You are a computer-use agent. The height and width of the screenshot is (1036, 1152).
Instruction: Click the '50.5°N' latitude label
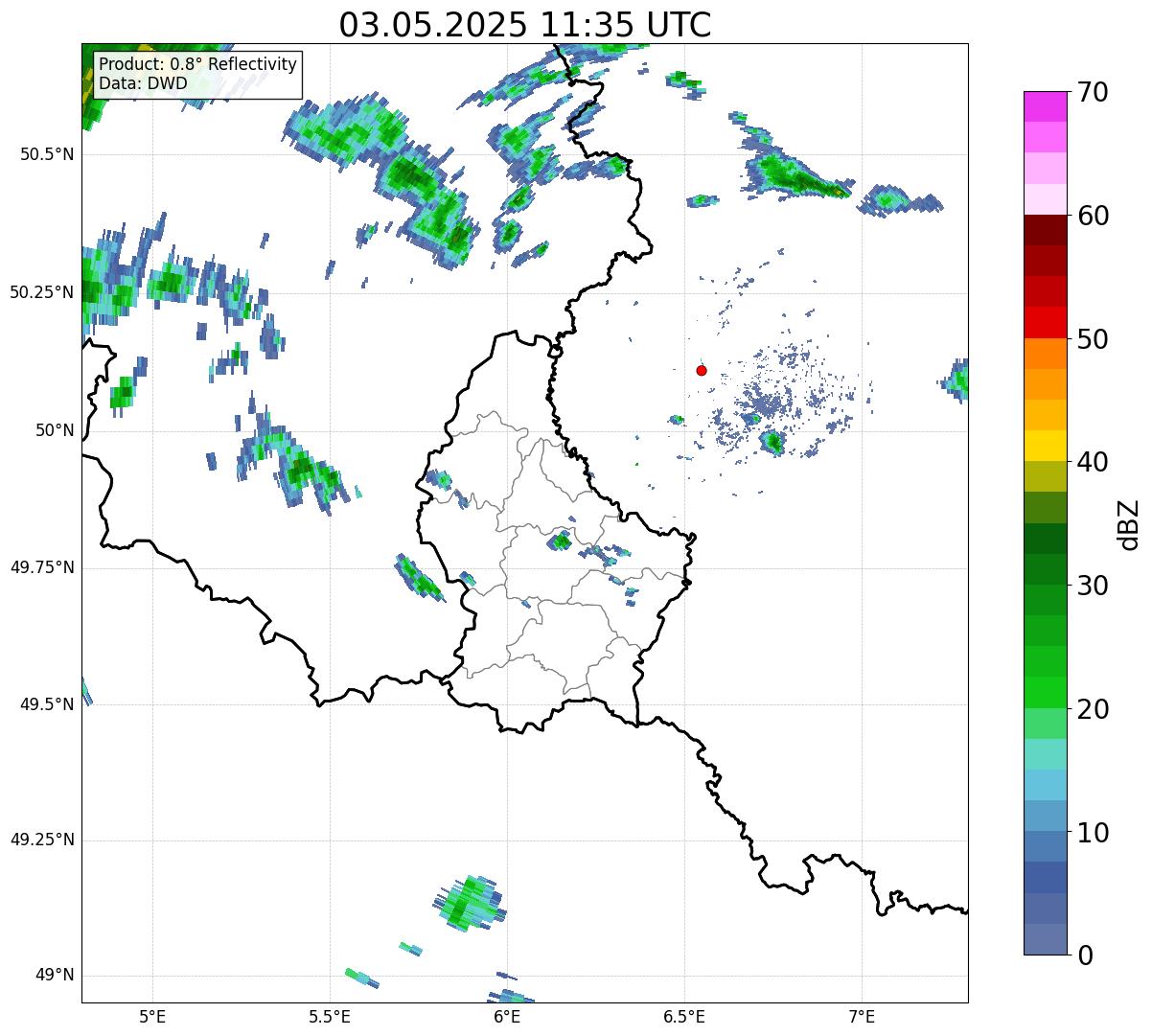(x=48, y=154)
